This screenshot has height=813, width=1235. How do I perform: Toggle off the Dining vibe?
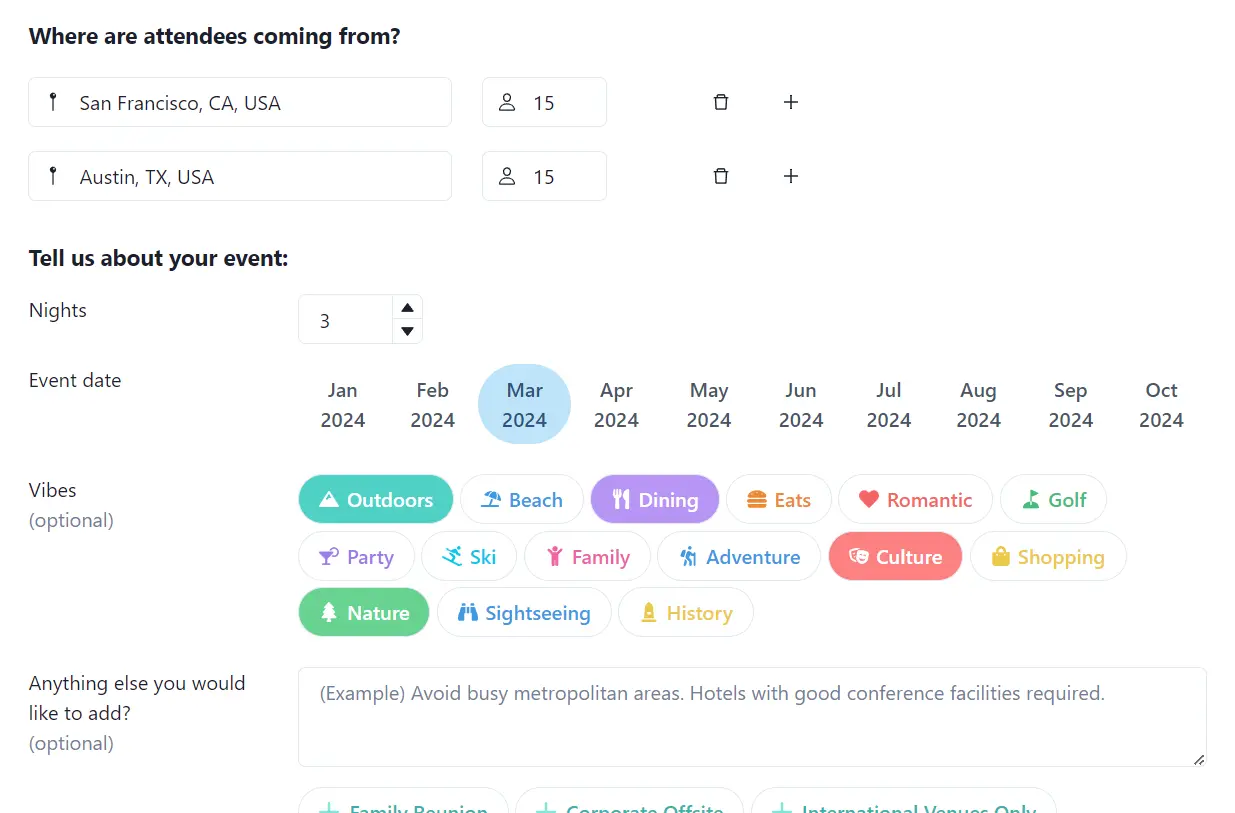pos(655,498)
